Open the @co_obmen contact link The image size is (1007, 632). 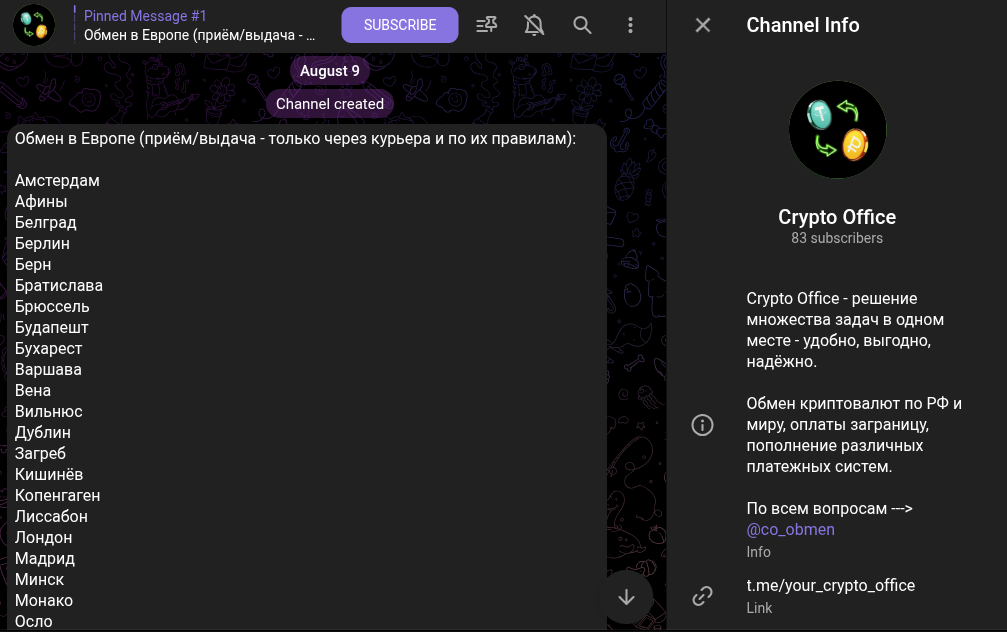click(x=790, y=530)
